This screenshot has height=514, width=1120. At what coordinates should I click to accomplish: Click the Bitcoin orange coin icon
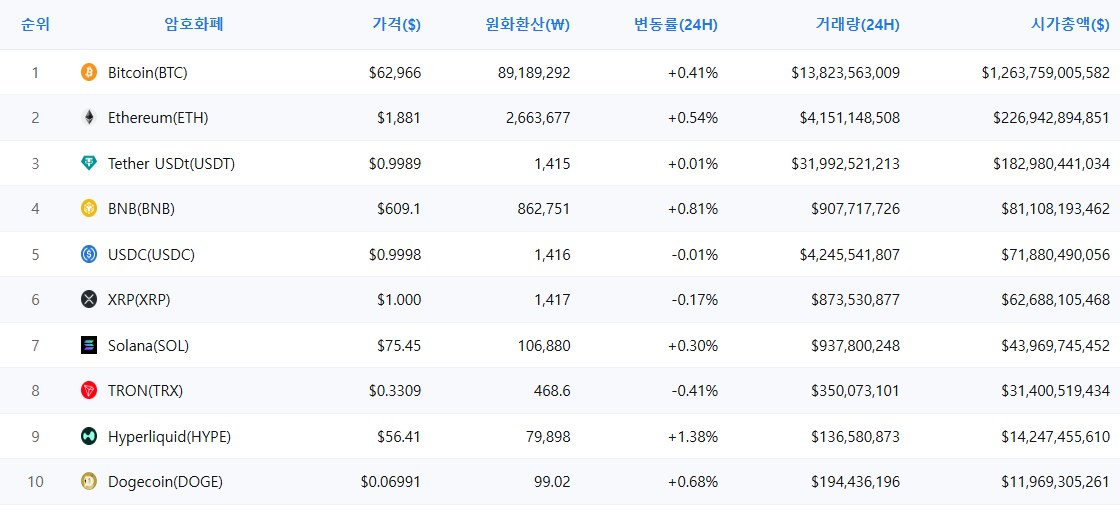[89, 72]
